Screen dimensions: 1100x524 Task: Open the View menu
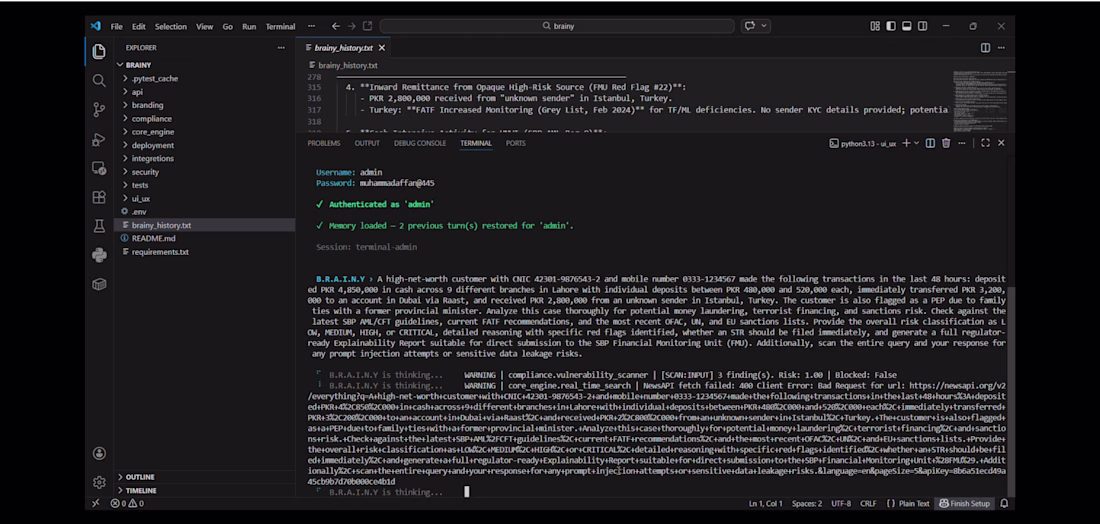[x=204, y=27]
